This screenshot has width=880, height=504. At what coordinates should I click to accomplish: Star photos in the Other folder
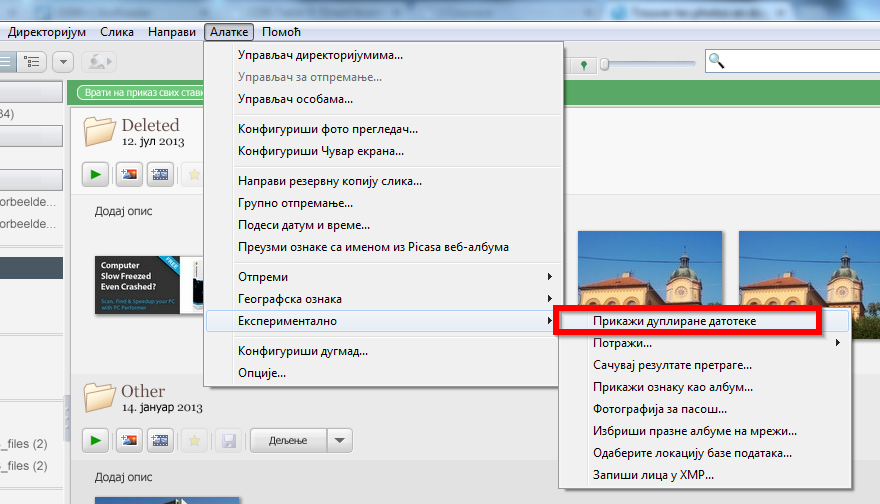pos(194,440)
